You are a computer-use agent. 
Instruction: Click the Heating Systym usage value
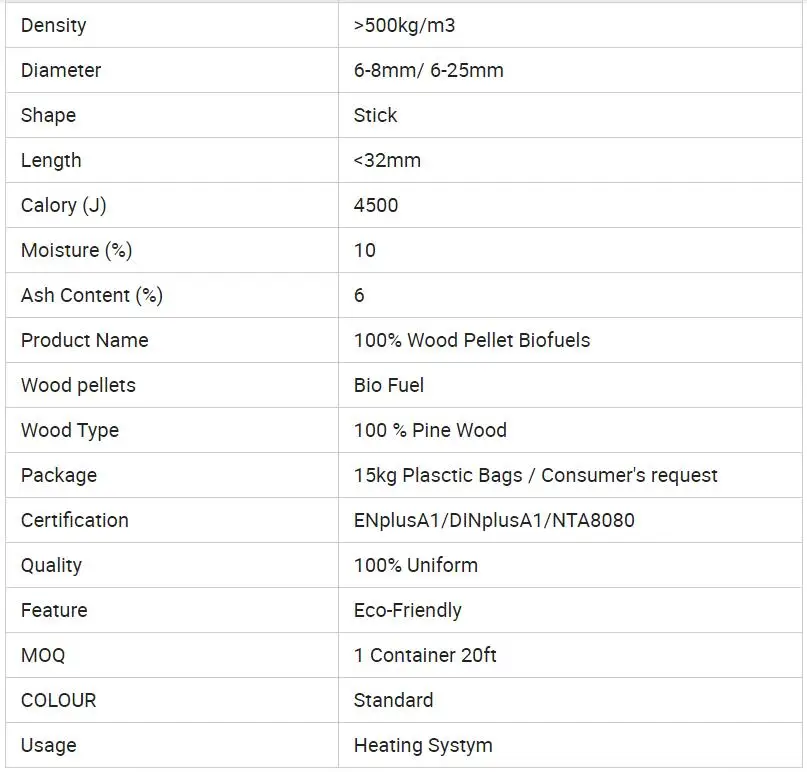(x=422, y=745)
